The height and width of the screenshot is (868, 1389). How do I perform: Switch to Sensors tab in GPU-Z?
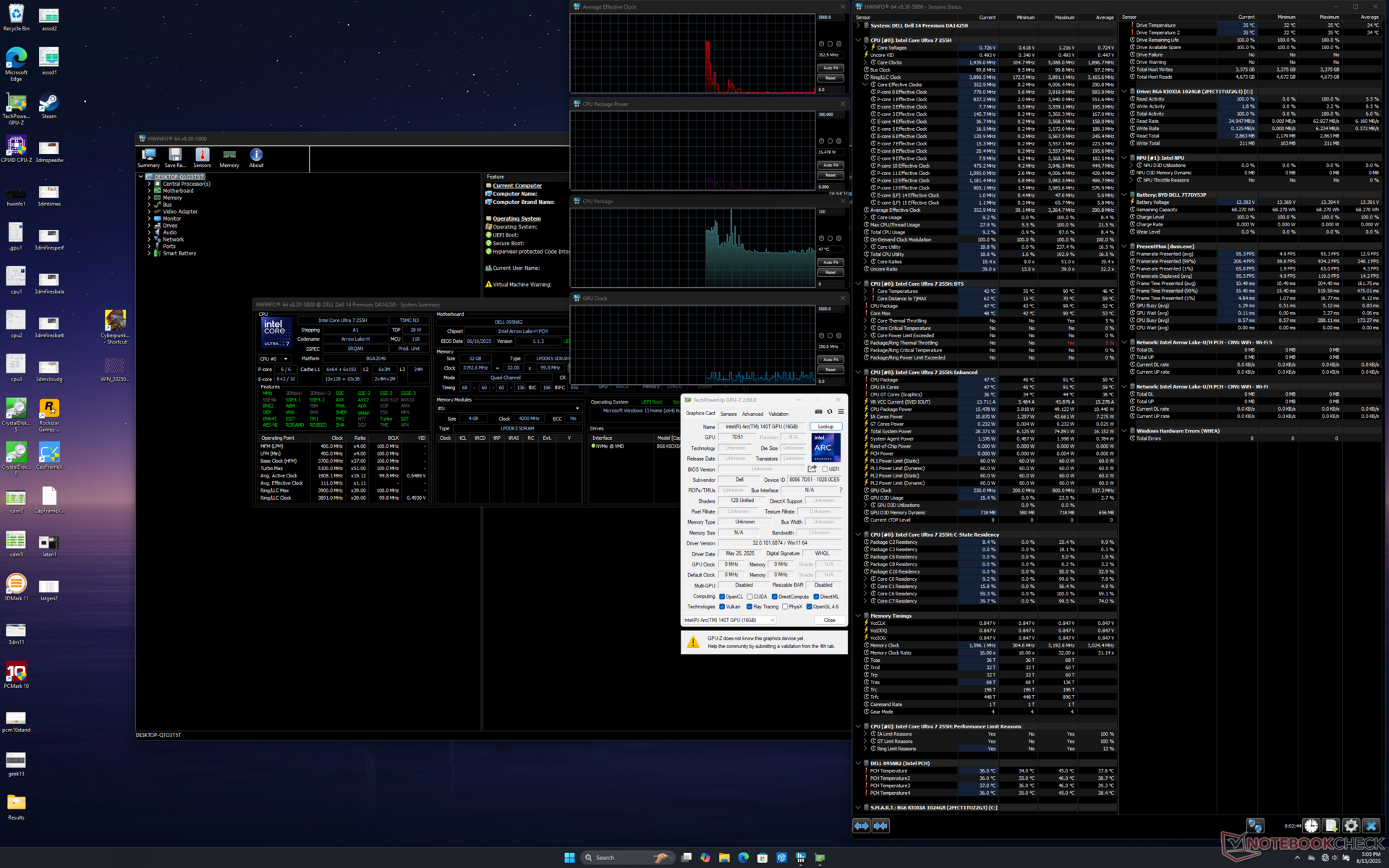coord(729,414)
